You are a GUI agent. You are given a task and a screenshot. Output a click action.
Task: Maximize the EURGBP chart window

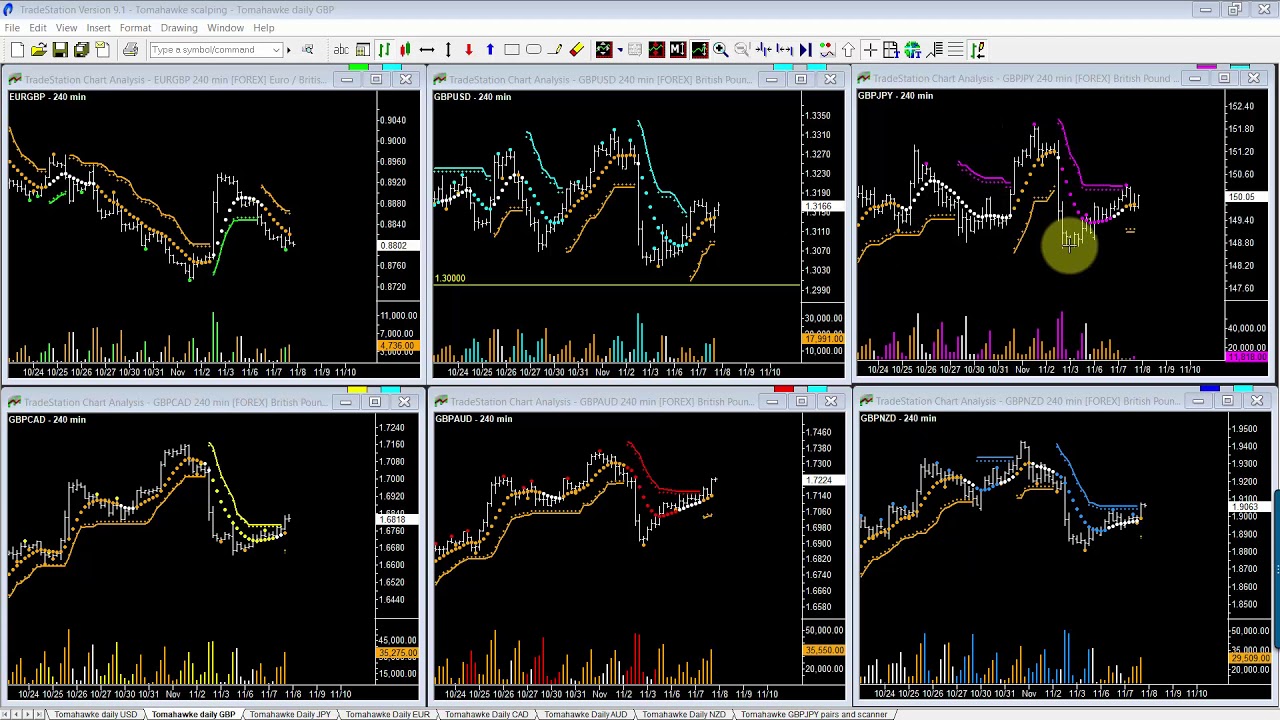(376, 79)
